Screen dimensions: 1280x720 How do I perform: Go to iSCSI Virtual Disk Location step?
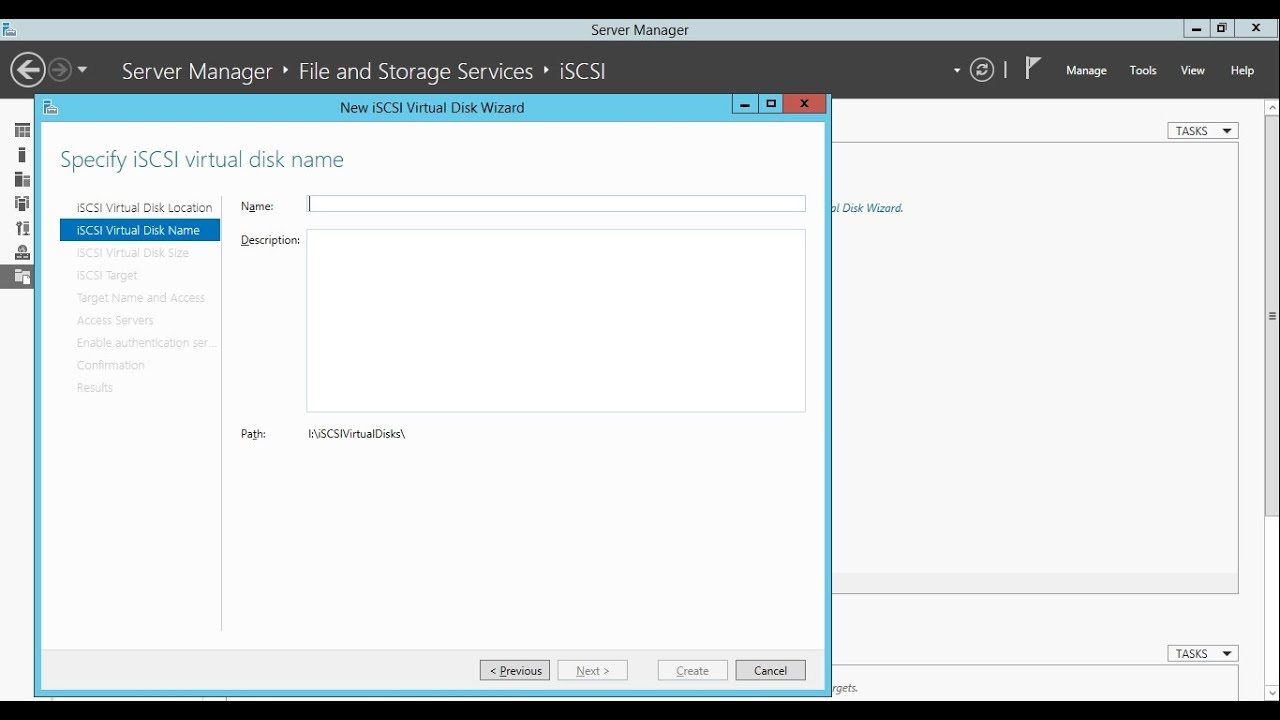point(144,208)
